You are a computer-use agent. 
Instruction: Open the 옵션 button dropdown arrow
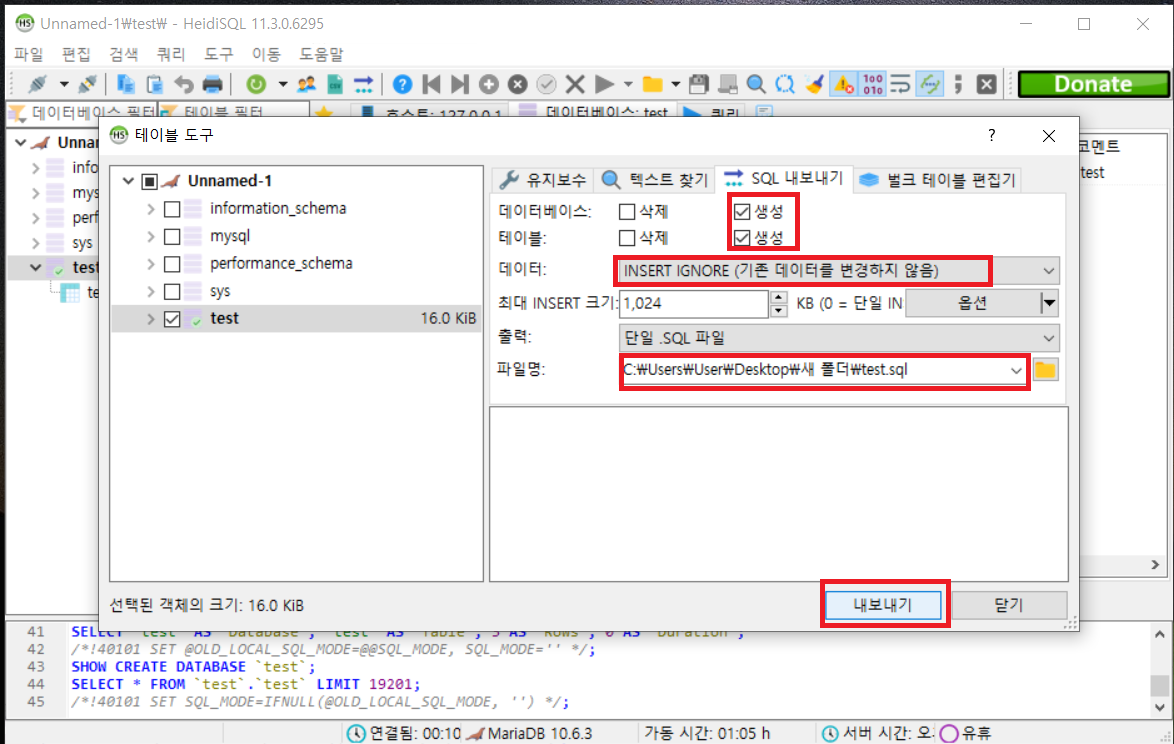[x=1049, y=303]
